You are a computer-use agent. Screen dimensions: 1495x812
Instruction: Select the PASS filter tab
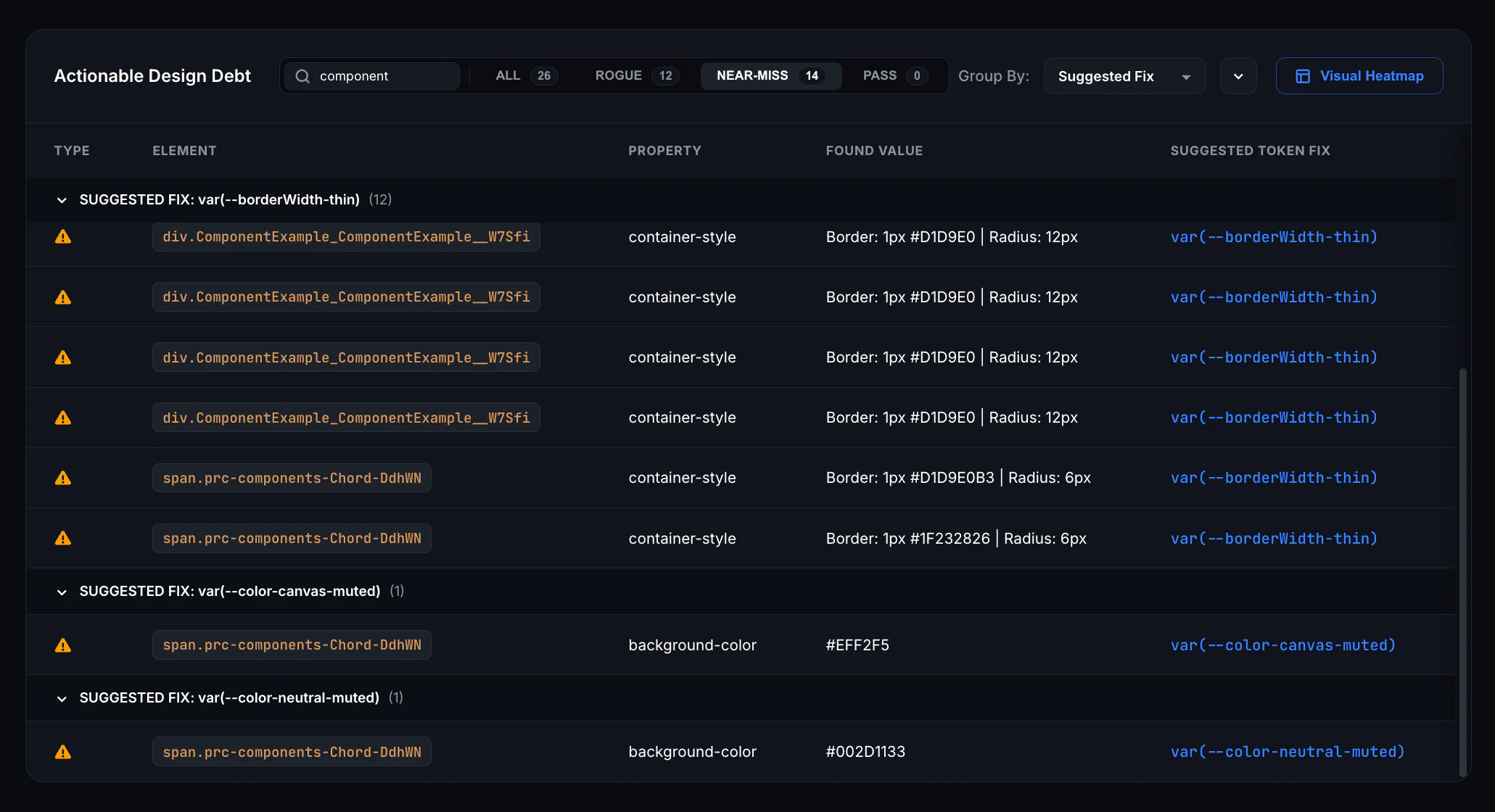point(895,76)
